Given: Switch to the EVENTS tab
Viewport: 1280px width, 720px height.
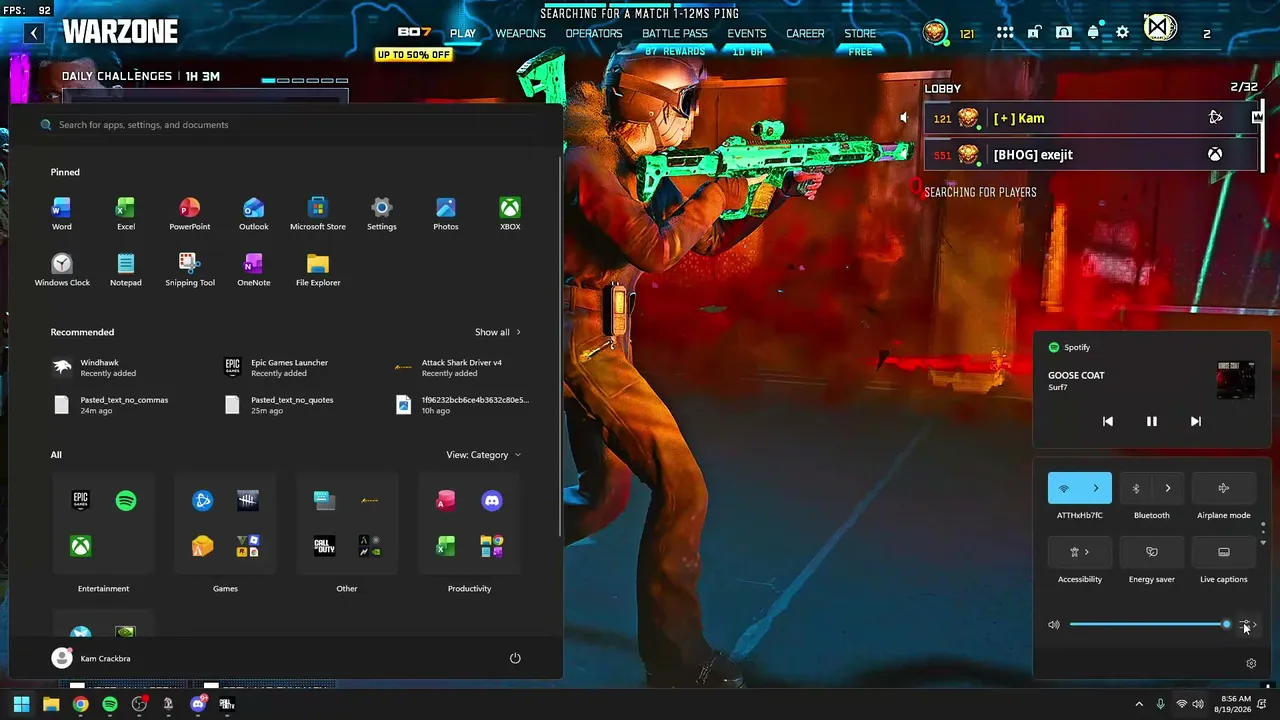Looking at the screenshot, I should 747,33.
